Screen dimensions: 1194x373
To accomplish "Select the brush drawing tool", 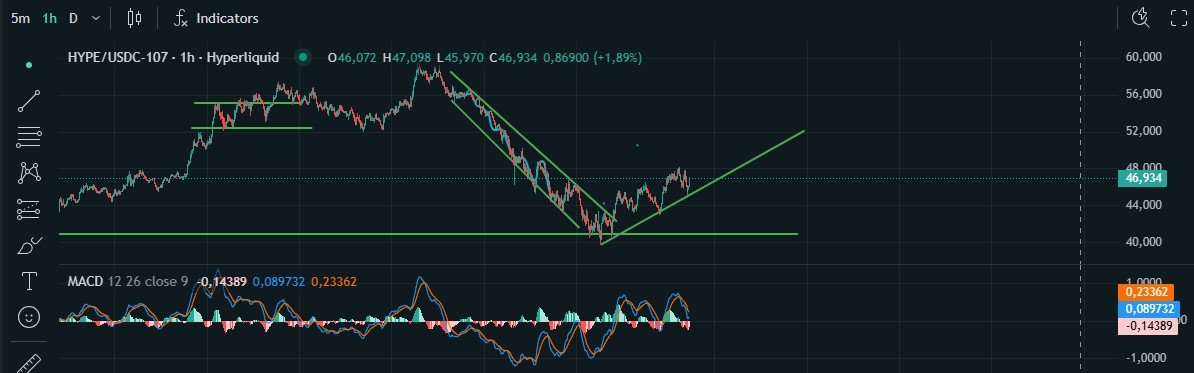I will (x=29, y=245).
